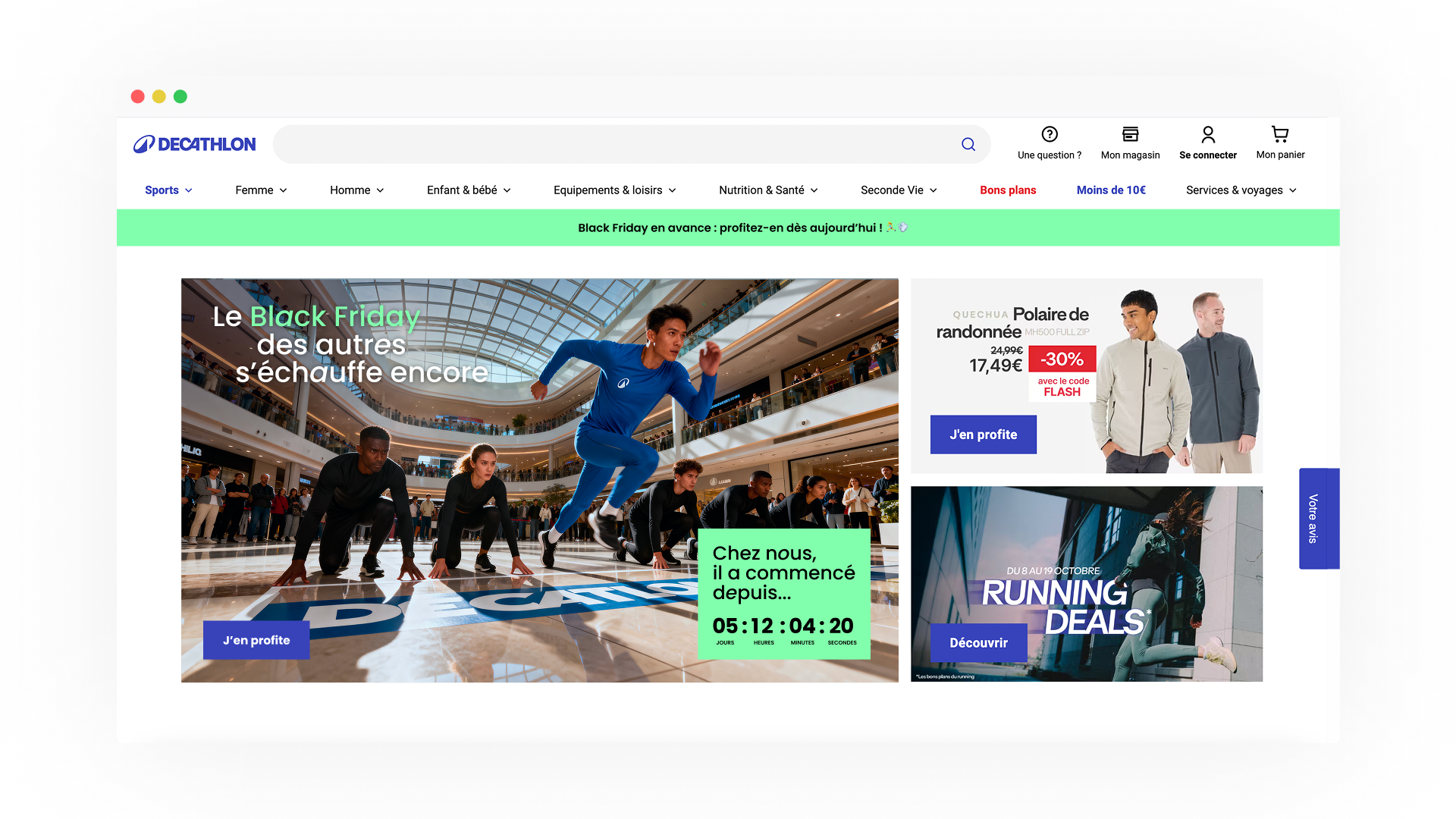
Task: Expand the Nutrition & Santé chevron
Action: (x=814, y=190)
